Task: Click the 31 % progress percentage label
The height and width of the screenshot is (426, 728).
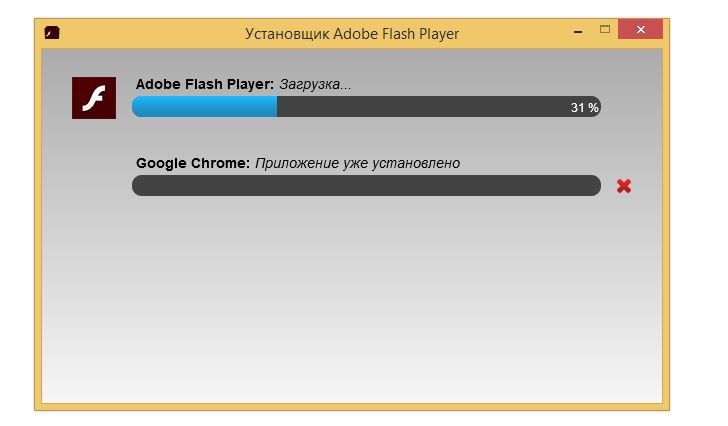Action: pos(584,108)
